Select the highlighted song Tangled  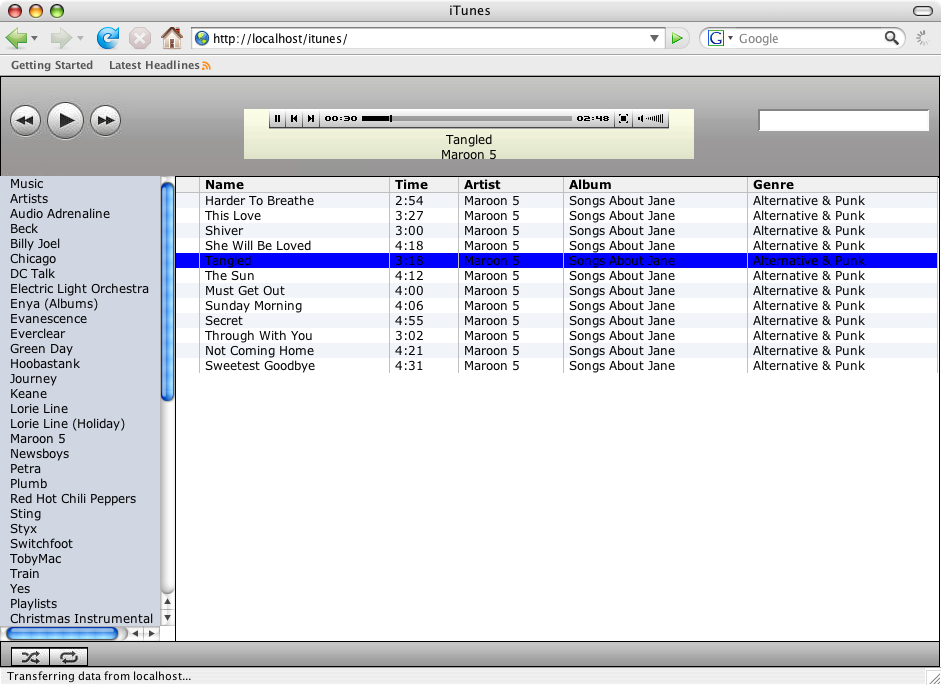click(x=556, y=261)
